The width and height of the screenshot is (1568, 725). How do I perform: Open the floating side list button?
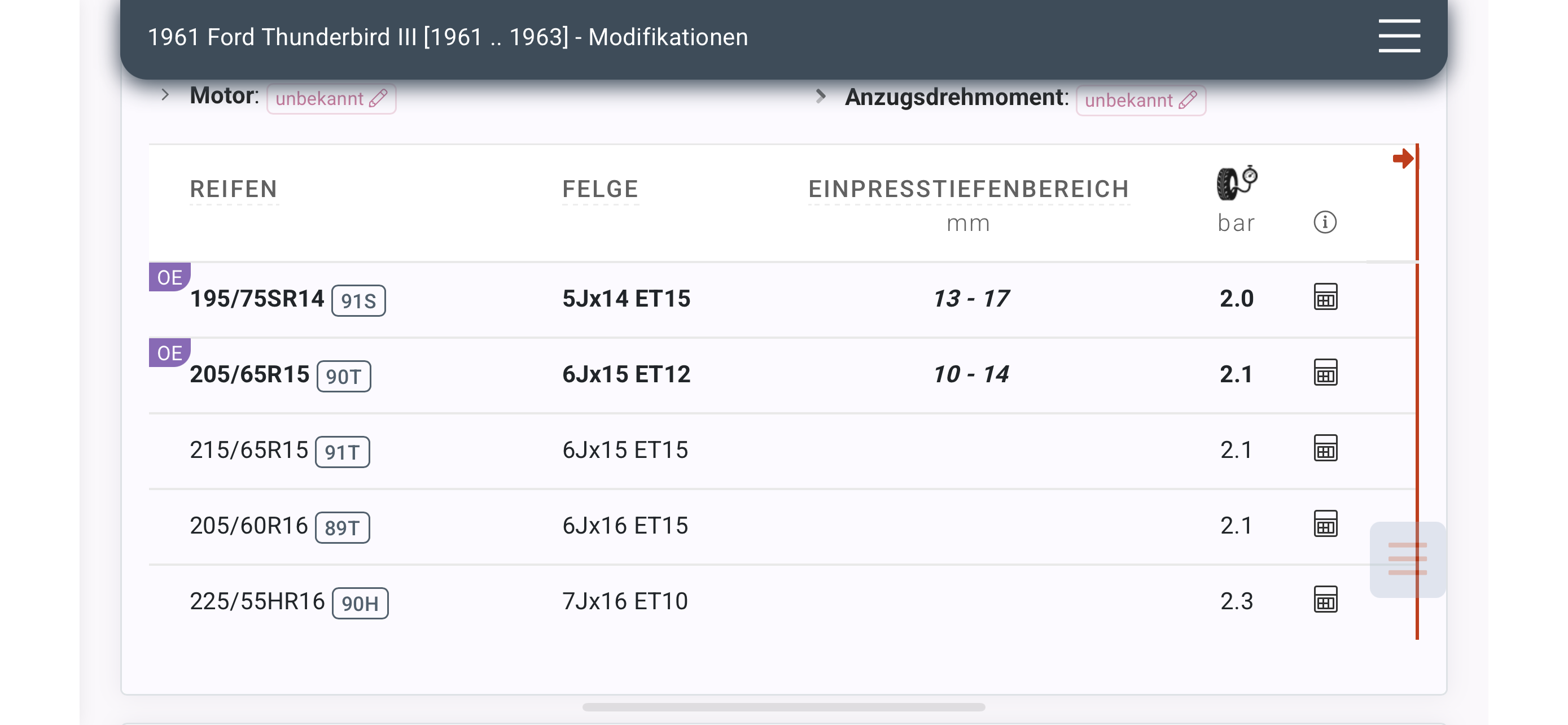click(1407, 560)
